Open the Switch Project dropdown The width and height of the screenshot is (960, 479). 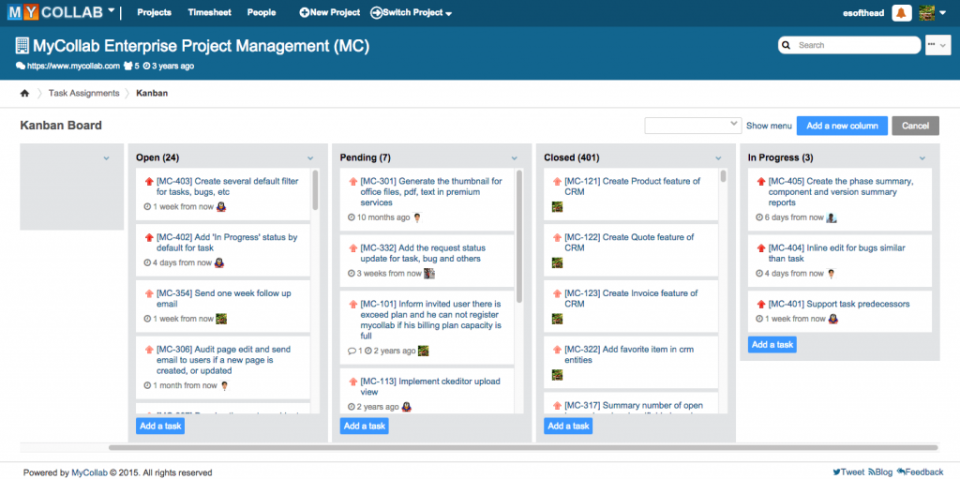point(412,13)
